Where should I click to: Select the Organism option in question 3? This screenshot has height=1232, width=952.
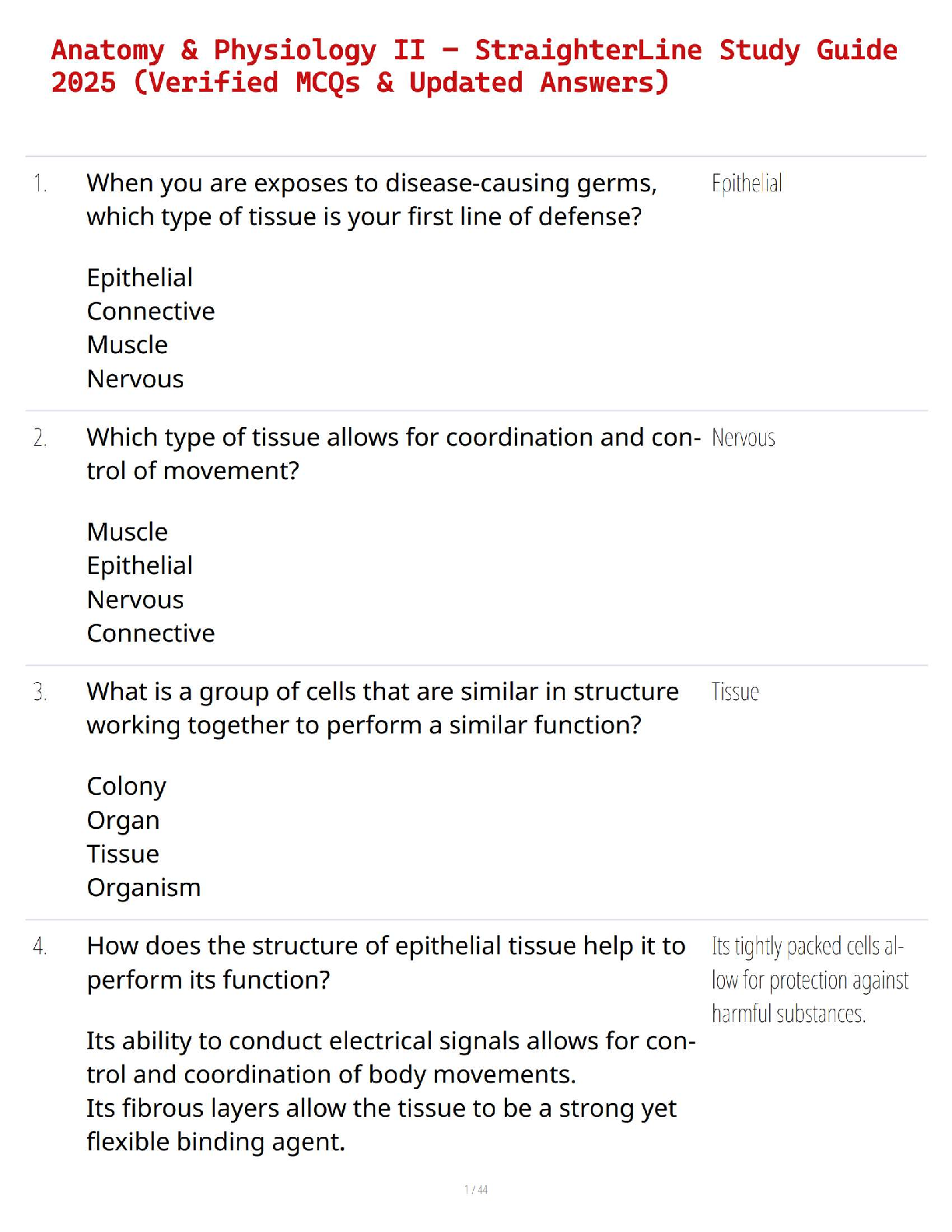click(x=144, y=887)
